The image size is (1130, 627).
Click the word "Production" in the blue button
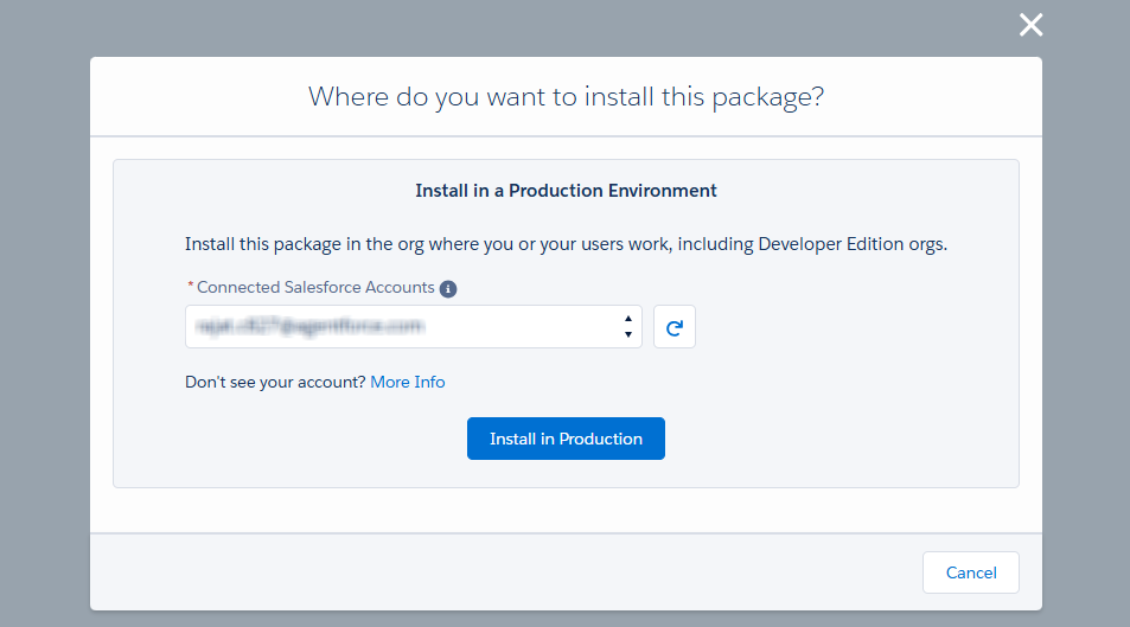click(x=600, y=439)
